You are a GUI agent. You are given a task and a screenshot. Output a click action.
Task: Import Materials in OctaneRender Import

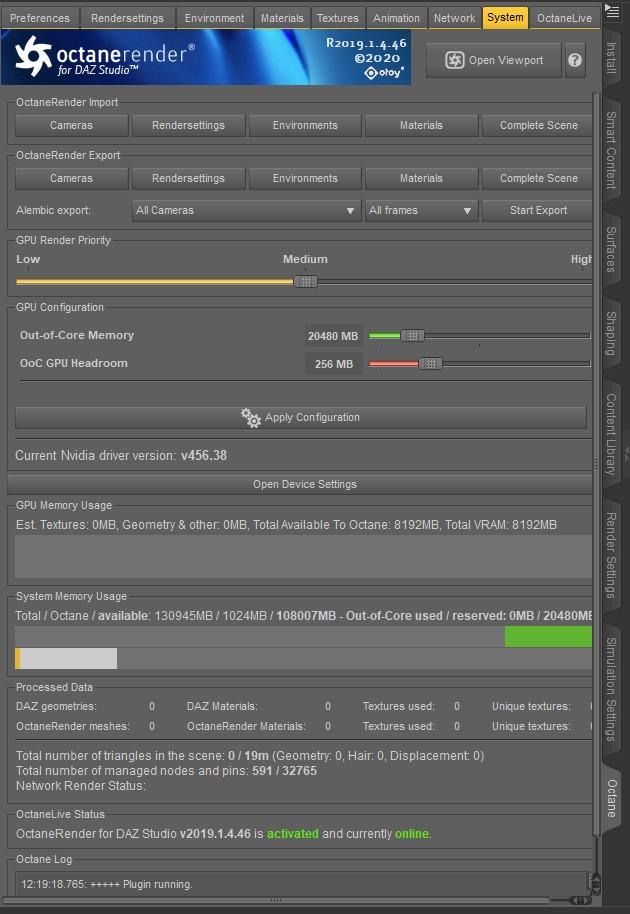click(421, 125)
